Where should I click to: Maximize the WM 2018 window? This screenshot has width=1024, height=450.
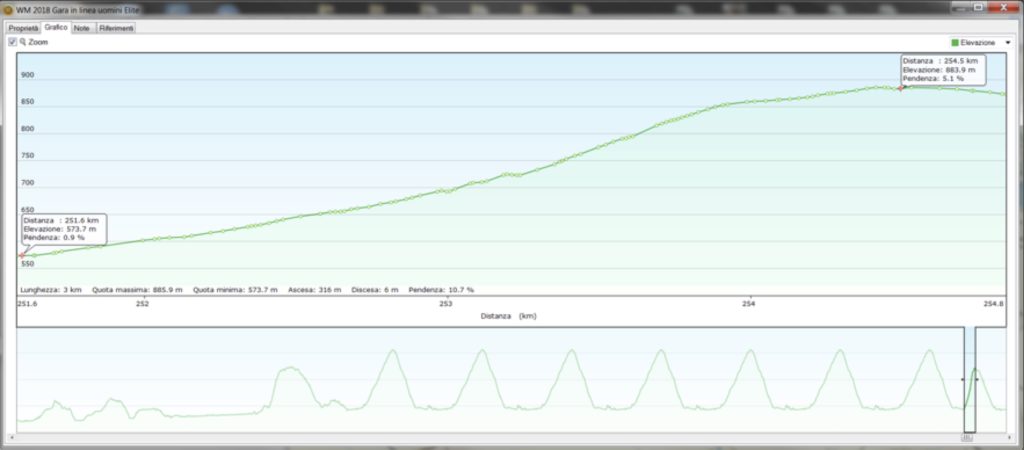point(978,7)
